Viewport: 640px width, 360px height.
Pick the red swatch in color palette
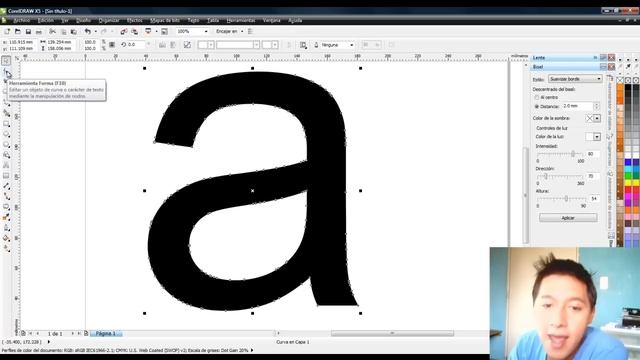(x=628, y=190)
